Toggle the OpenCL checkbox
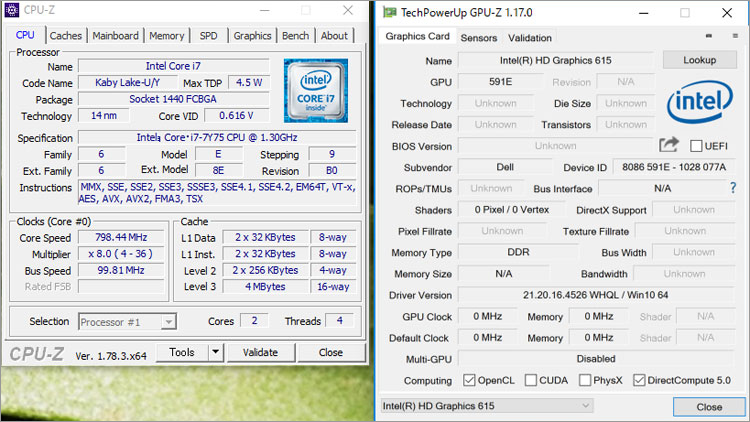 tap(469, 380)
